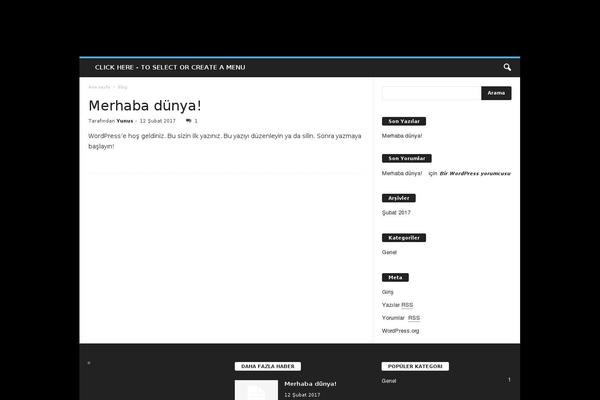The width and height of the screenshot is (600, 400).
Task: Open 'Bir WordPress yorumcusu' commenter link
Action: coord(475,173)
